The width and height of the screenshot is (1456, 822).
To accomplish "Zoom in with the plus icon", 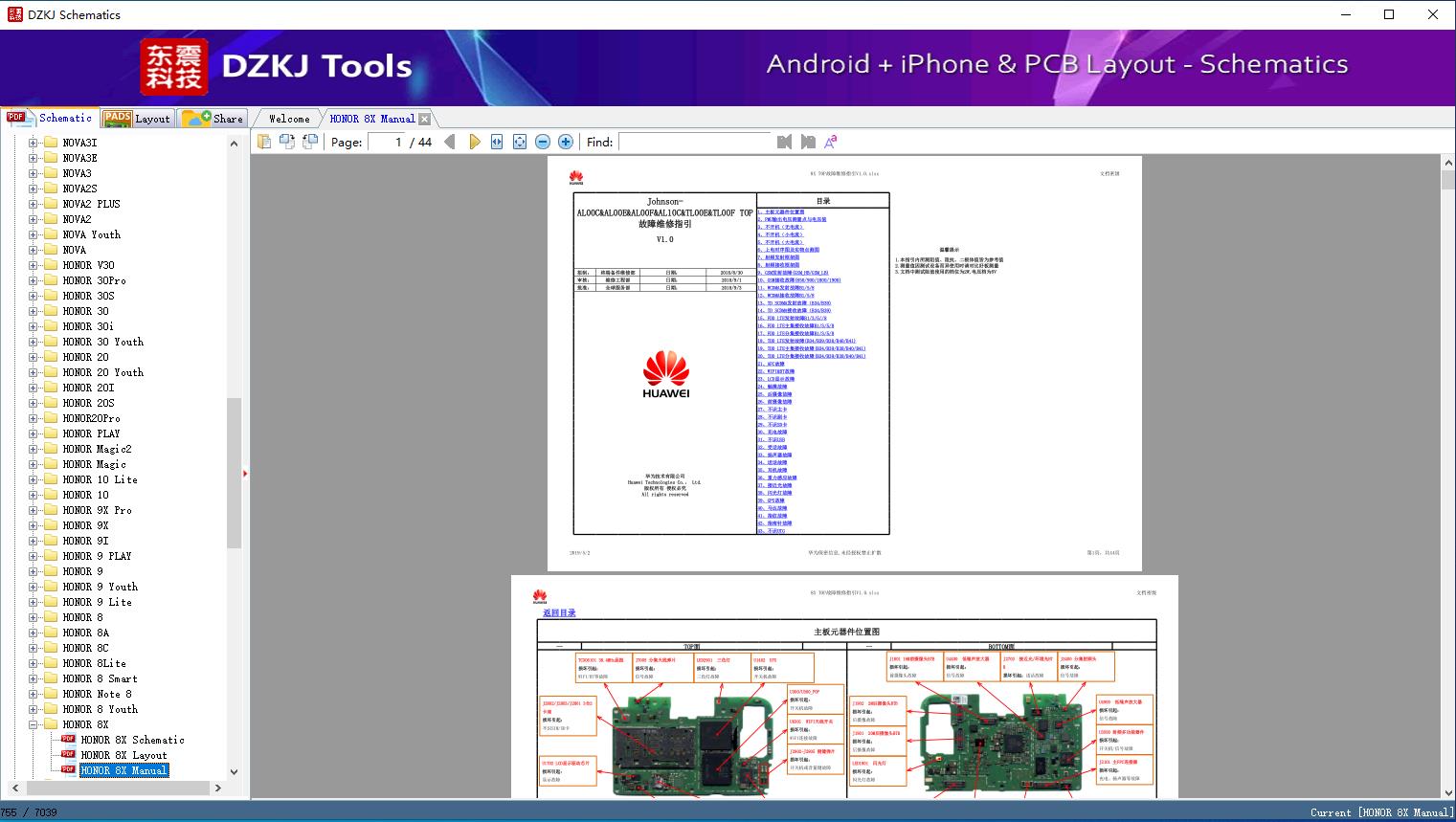I will click(566, 142).
